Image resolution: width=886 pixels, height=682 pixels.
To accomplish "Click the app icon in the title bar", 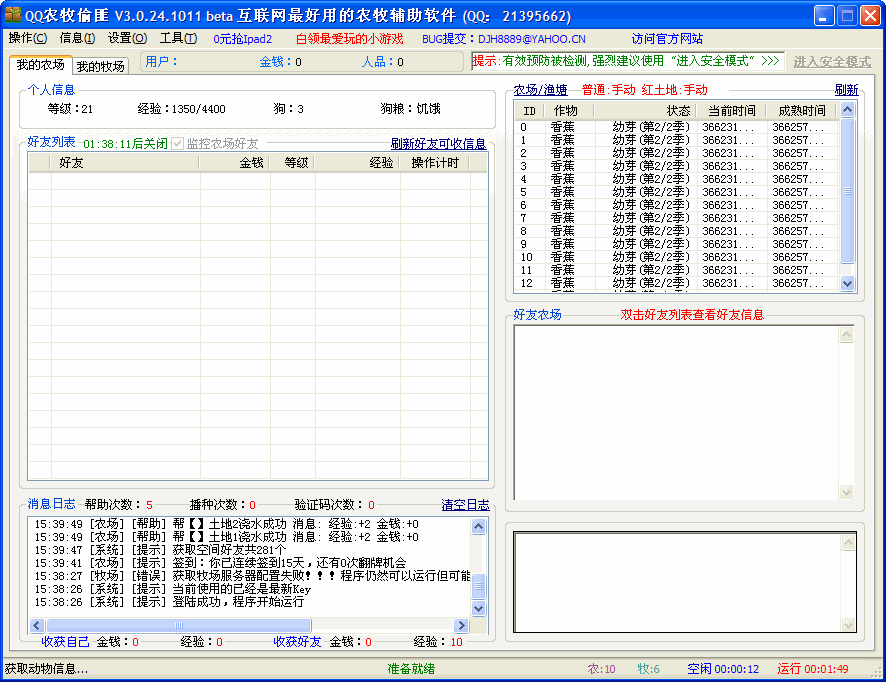I will point(13,15).
